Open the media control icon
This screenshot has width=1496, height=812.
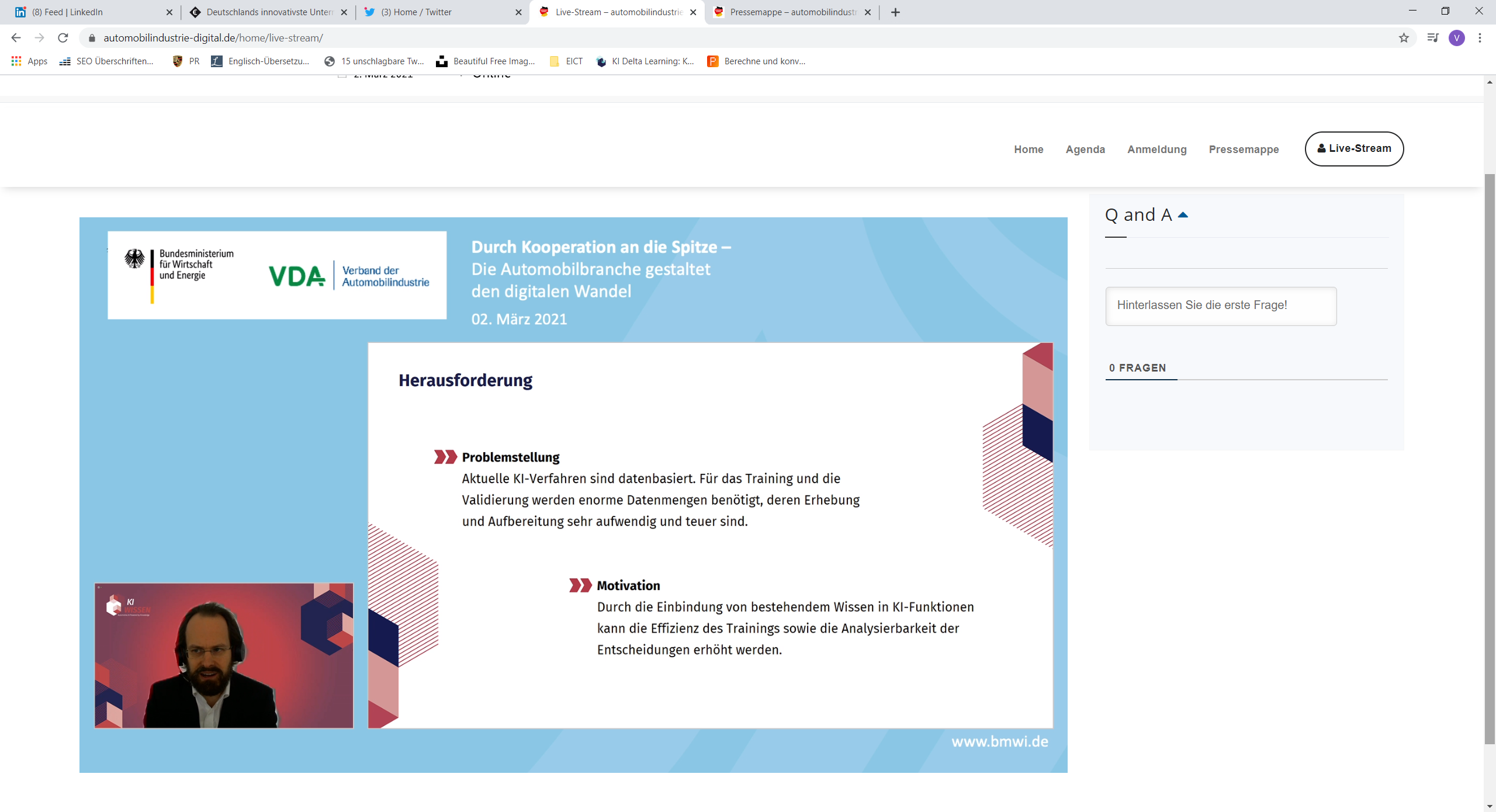click(1432, 38)
